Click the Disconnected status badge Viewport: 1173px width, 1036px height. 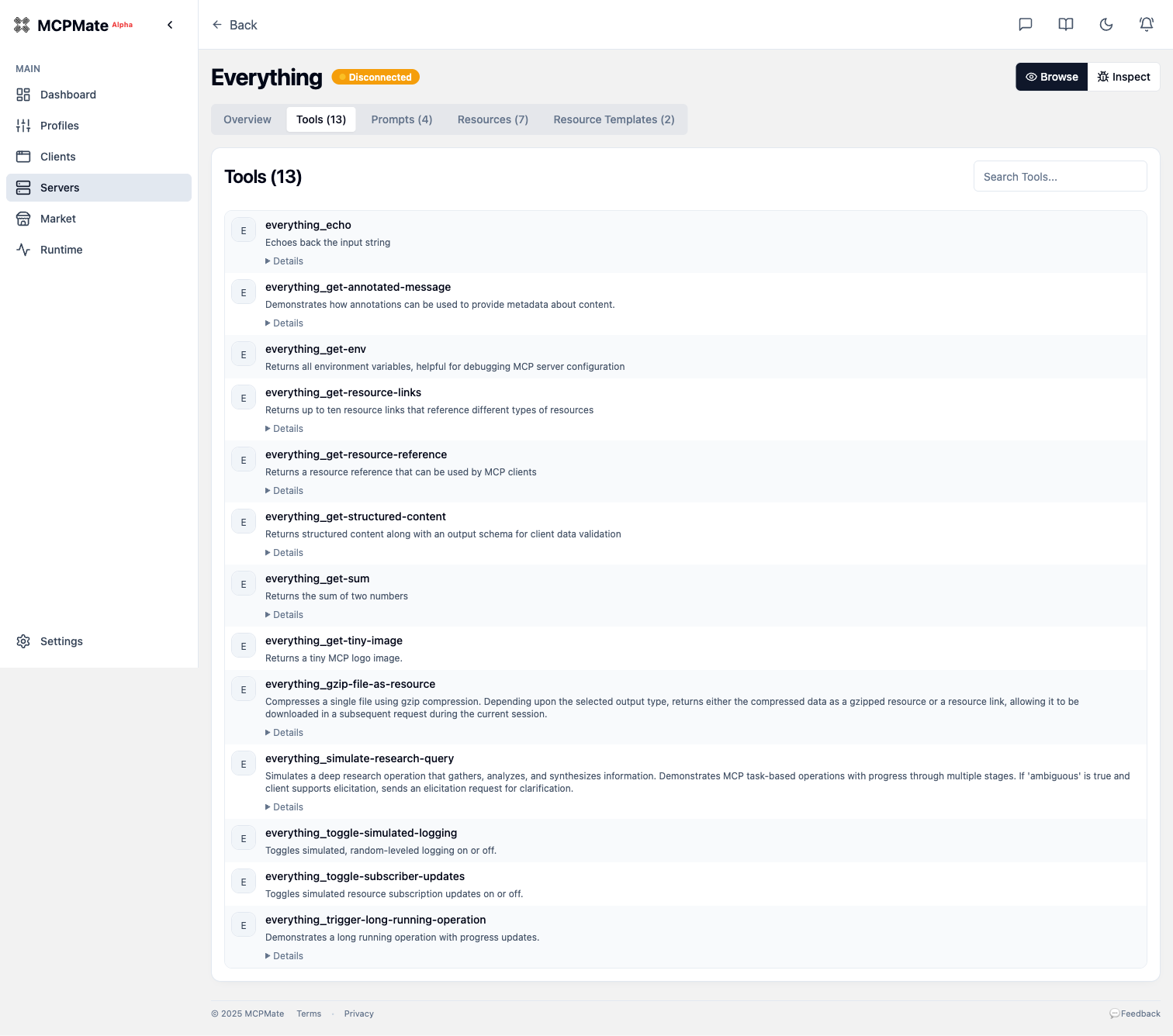click(375, 77)
